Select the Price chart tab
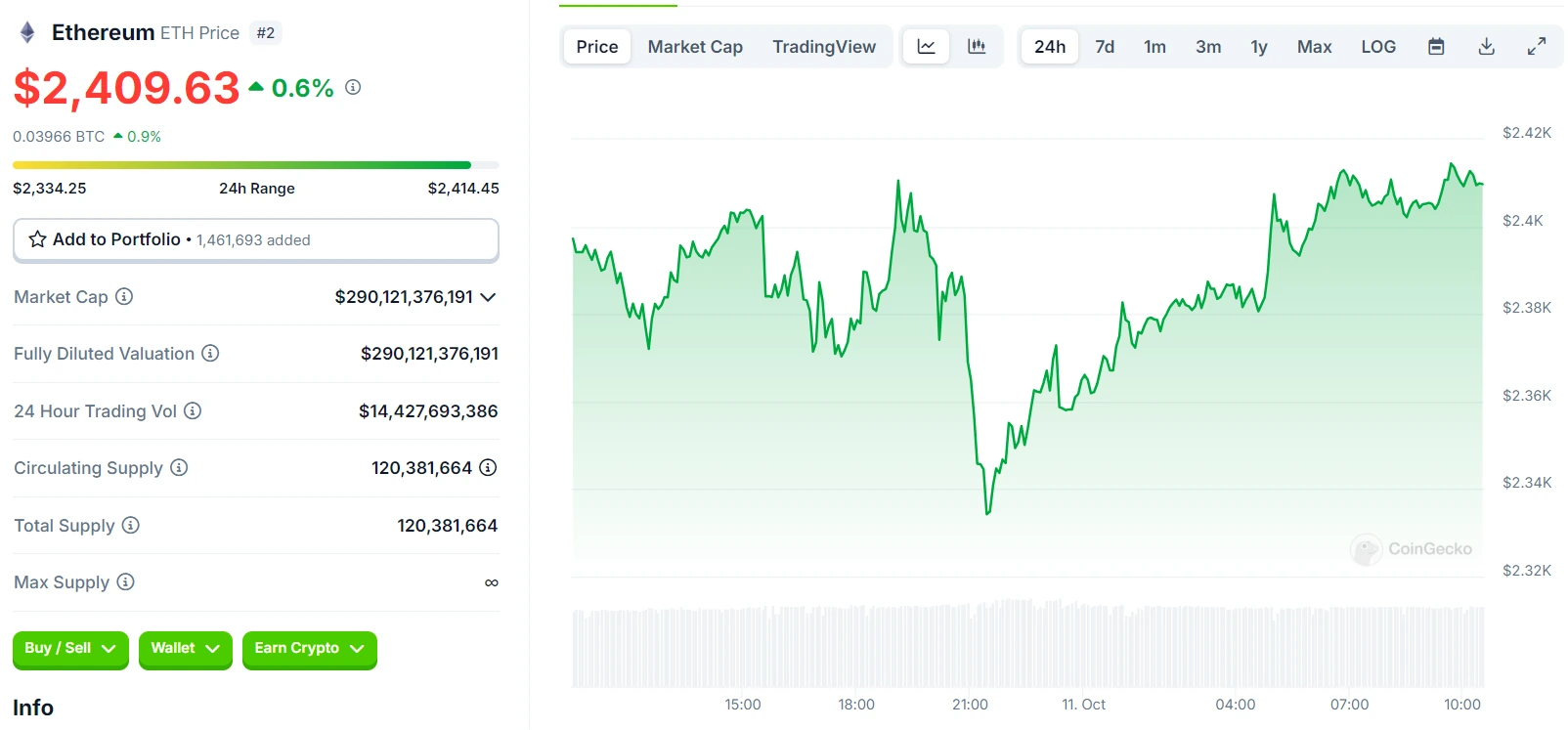The width and height of the screenshot is (1568, 730). 596,46
